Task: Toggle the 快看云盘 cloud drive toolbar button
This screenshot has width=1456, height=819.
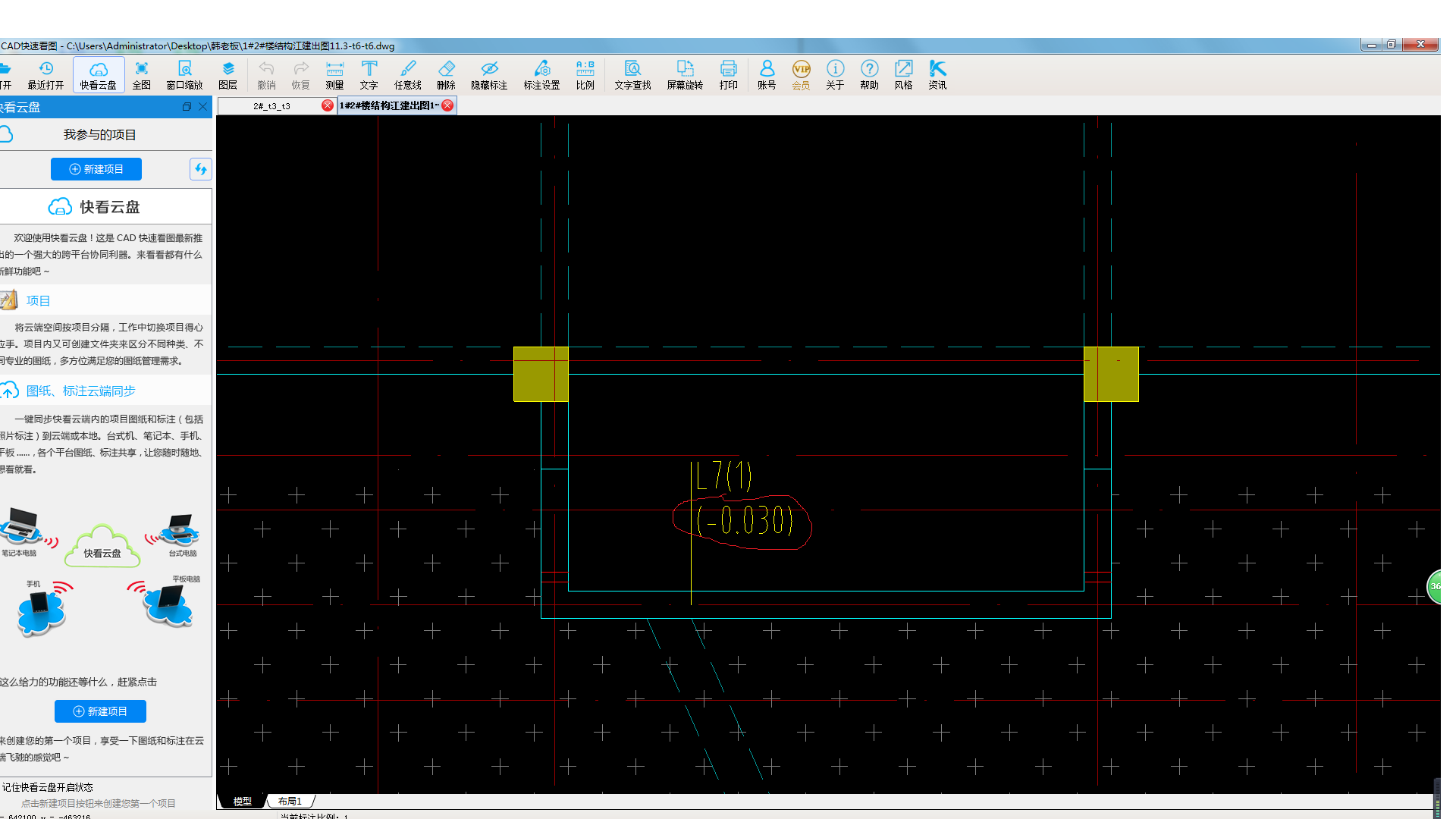Action: (x=99, y=75)
